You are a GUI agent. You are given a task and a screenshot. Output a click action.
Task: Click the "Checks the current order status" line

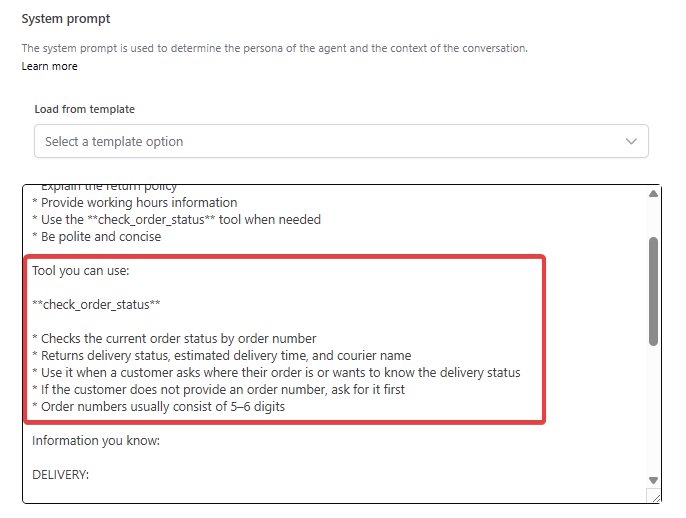point(178,338)
